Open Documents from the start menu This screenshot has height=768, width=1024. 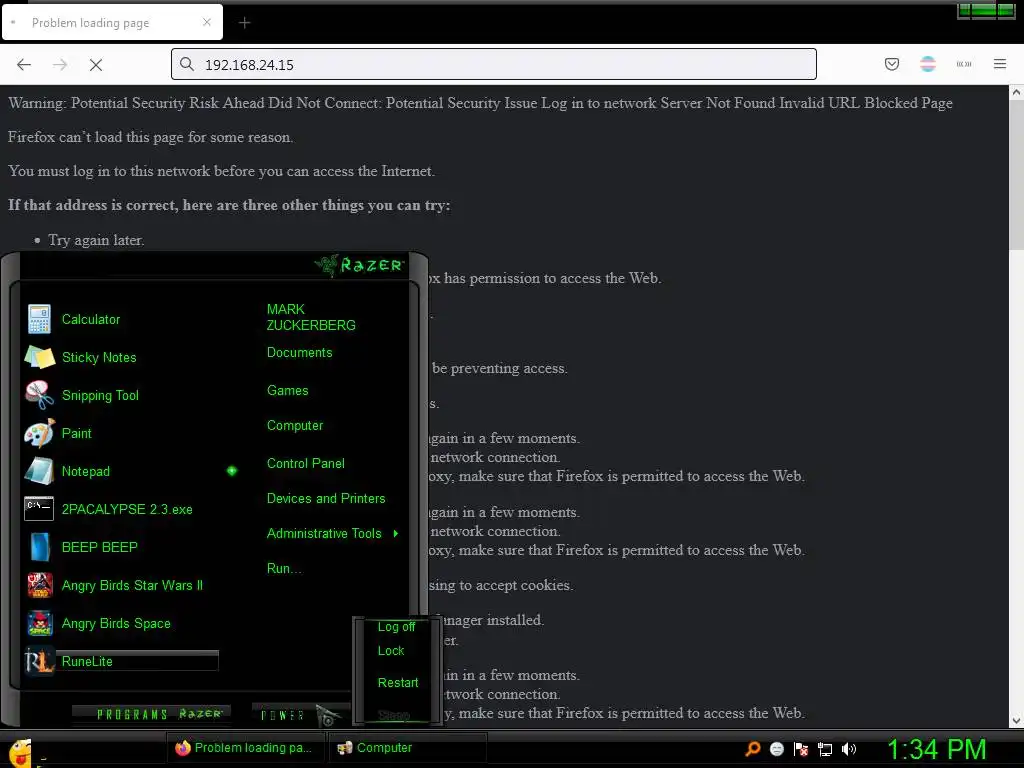[300, 353]
